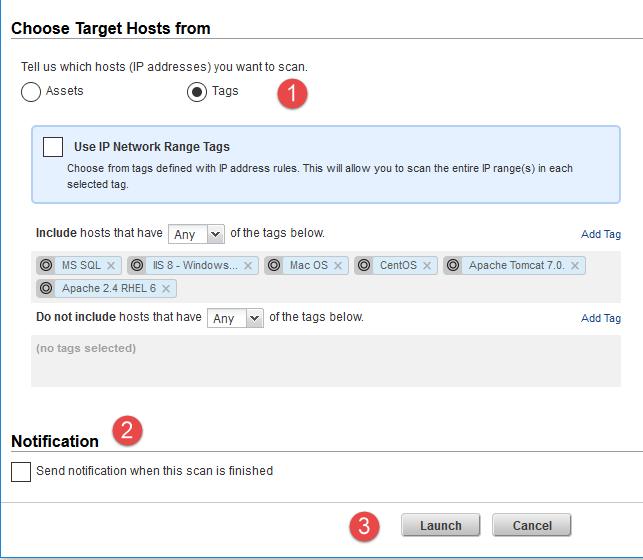Enable Use IP Network Range Tags checkbox
643x560 pixels.
pyautogui.click(x=53, y=147)
